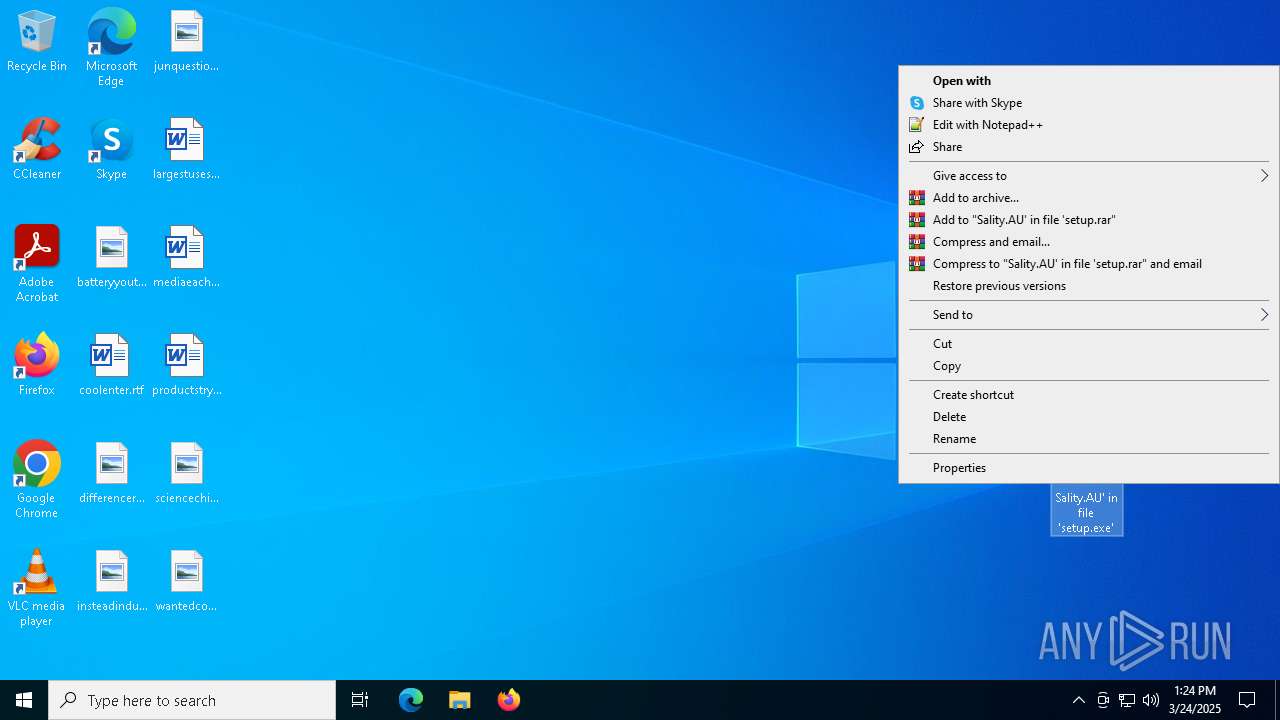Open Firefox from the taskbar
This screenshot has width=1280, height=720.
(x=509, y=700)
